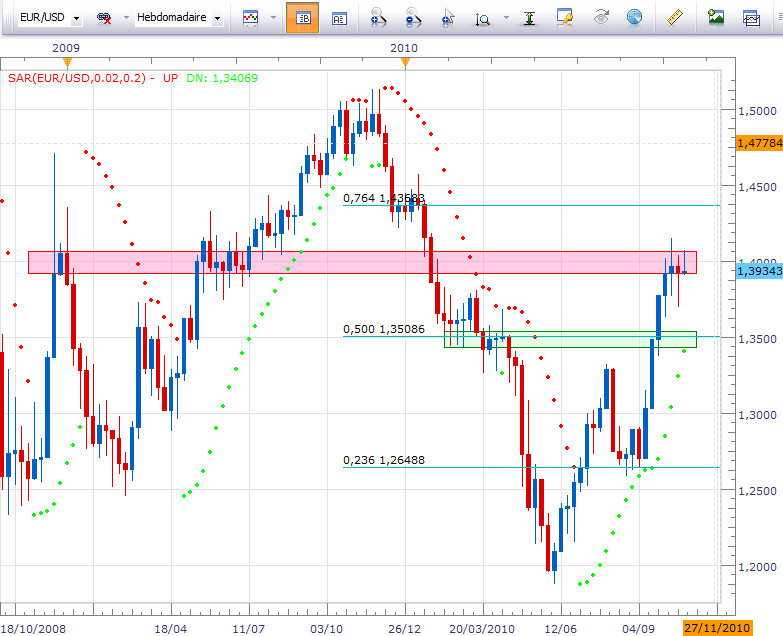This screenshot has height=636, width=783.
Task: Select the 0,236 1,26488 Fibonacci label
Action: point(384,460)
